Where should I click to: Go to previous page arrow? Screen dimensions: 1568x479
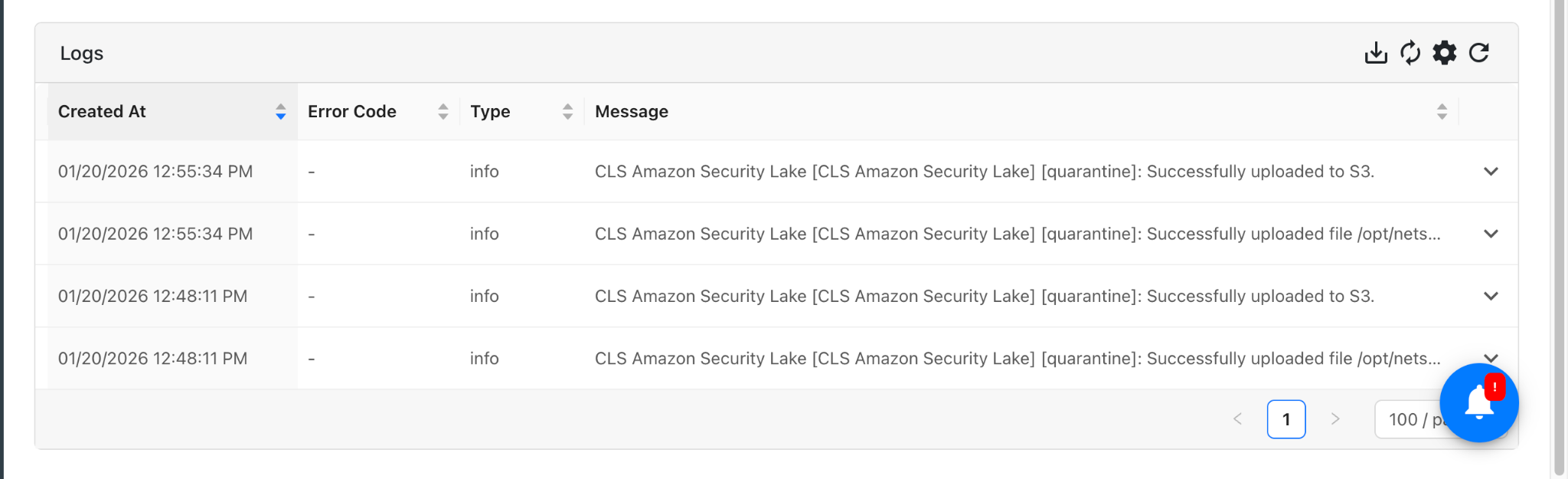point(1237,419)
